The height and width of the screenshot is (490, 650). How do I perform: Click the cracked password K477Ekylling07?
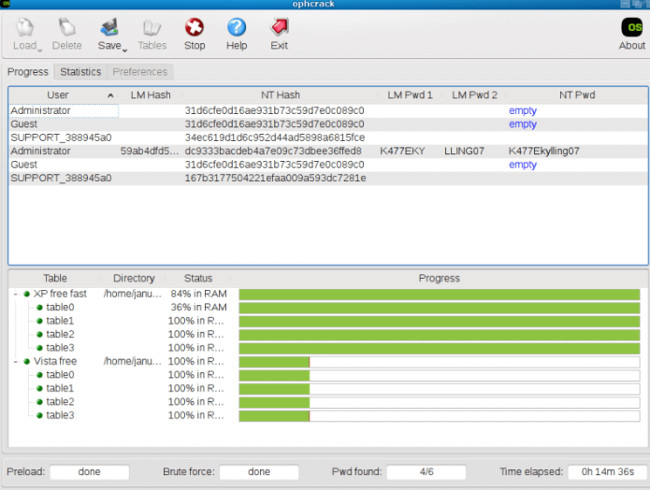544,151
